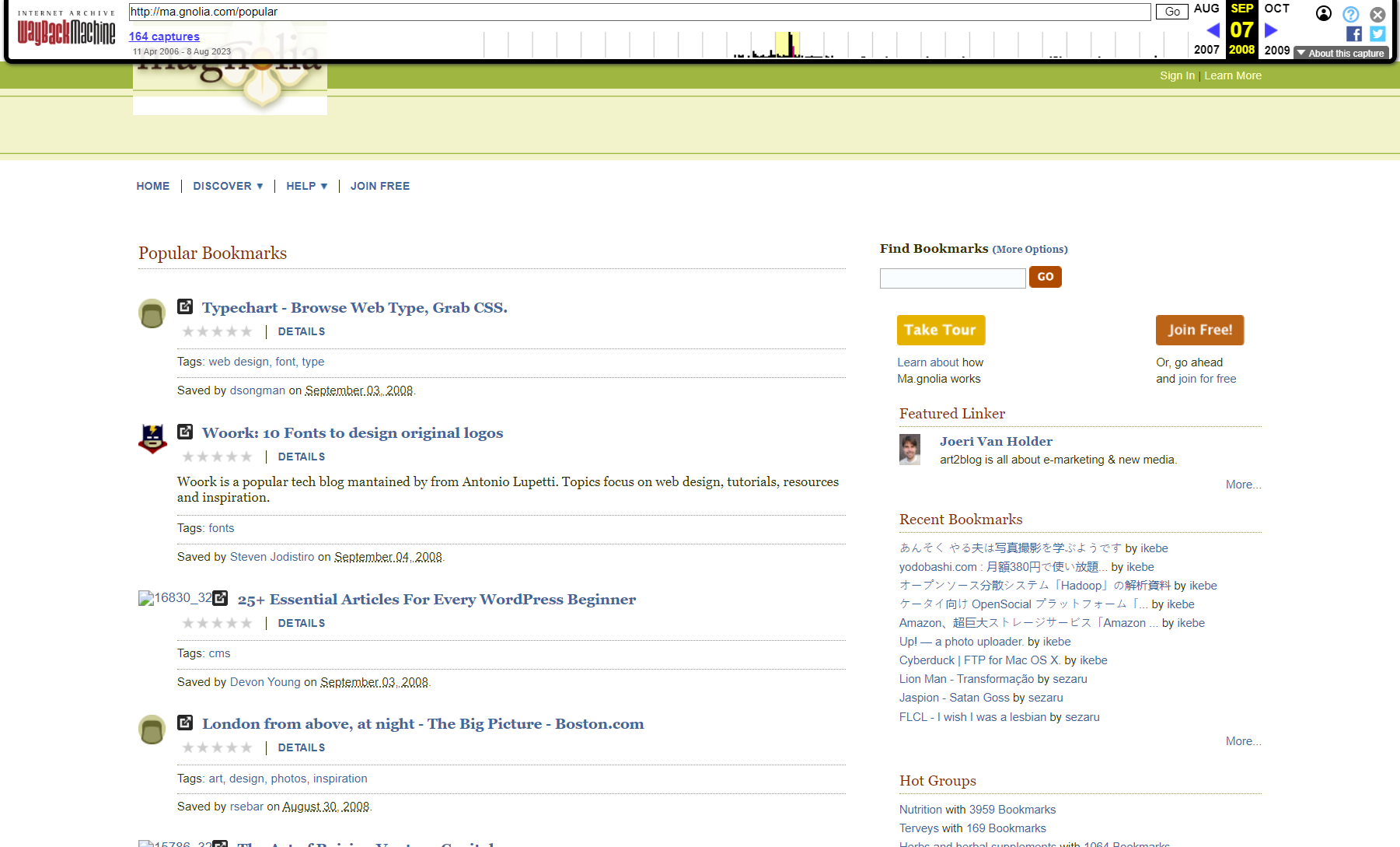This screenshot has height=847, width=1400.
Task: Share capture on Twitter
Action: tap(1377, 33)
